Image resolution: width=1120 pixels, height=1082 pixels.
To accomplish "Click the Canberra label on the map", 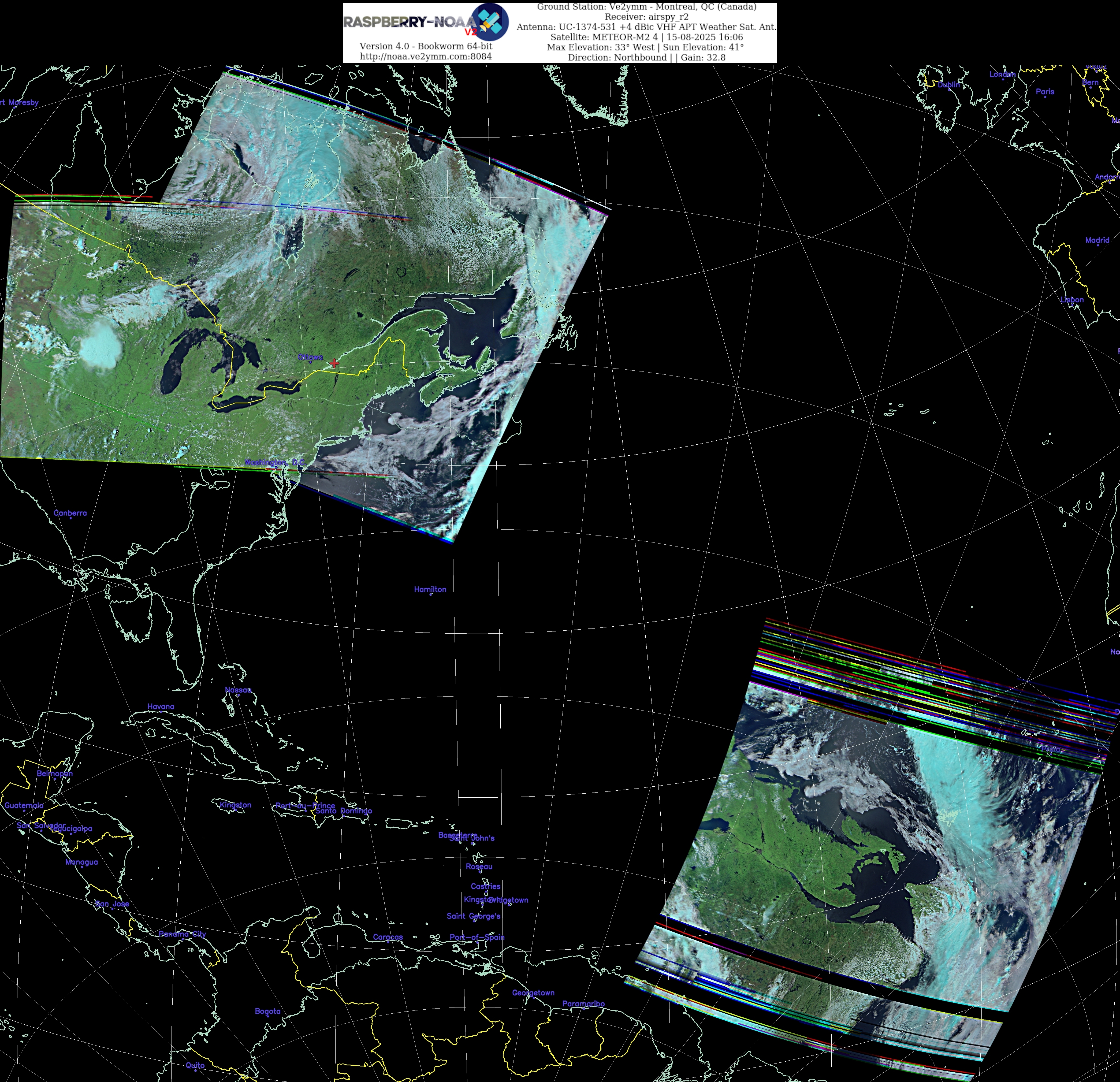I will click(70, 513).
